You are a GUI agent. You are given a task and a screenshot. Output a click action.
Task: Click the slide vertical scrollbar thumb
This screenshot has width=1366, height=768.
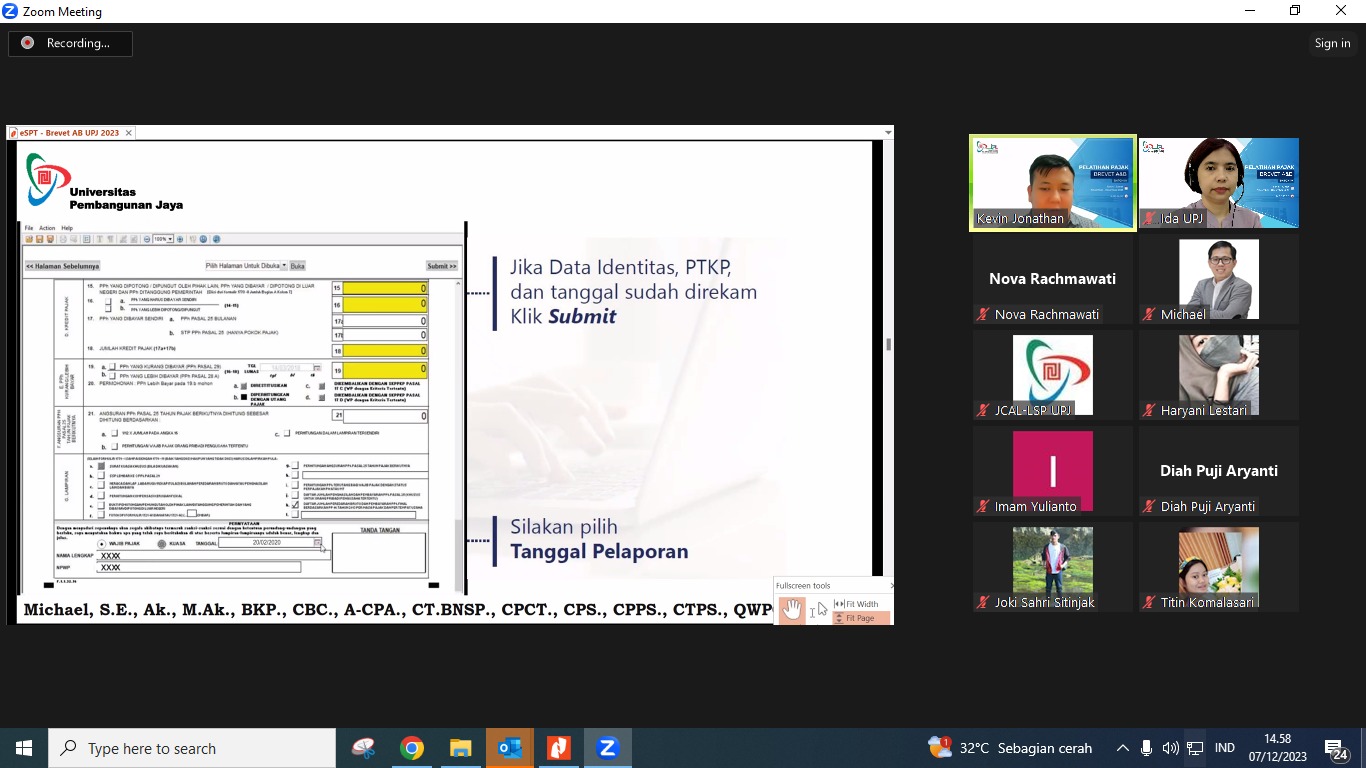(x=888, y=344)
